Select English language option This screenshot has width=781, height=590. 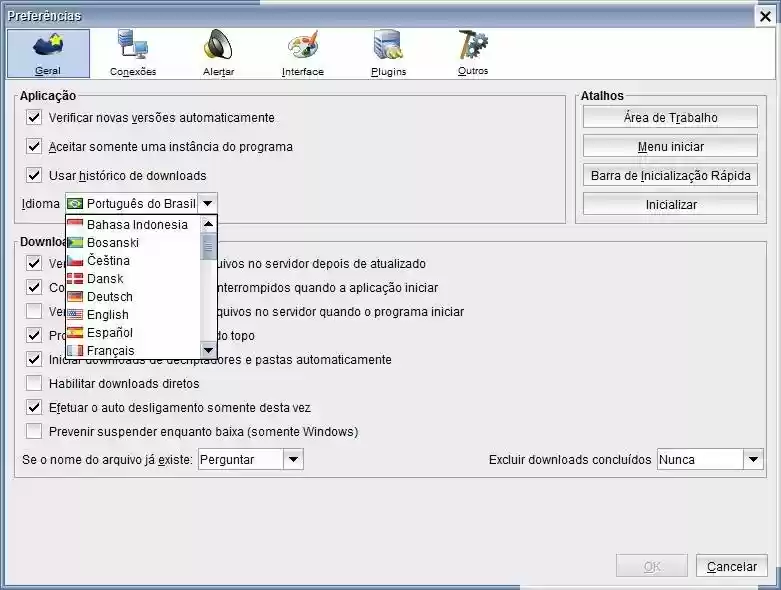pyautogui.click(x=133, y=315)
